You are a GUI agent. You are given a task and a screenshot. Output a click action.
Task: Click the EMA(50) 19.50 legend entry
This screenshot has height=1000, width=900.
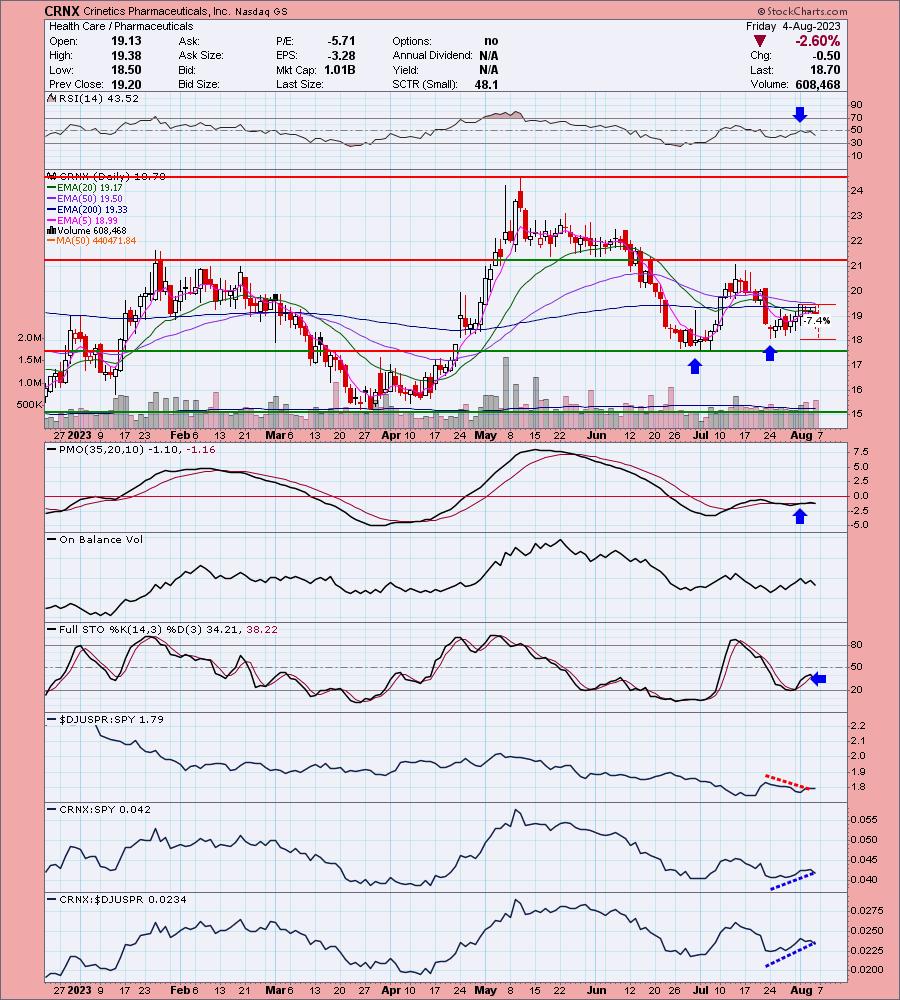(85, 199)
